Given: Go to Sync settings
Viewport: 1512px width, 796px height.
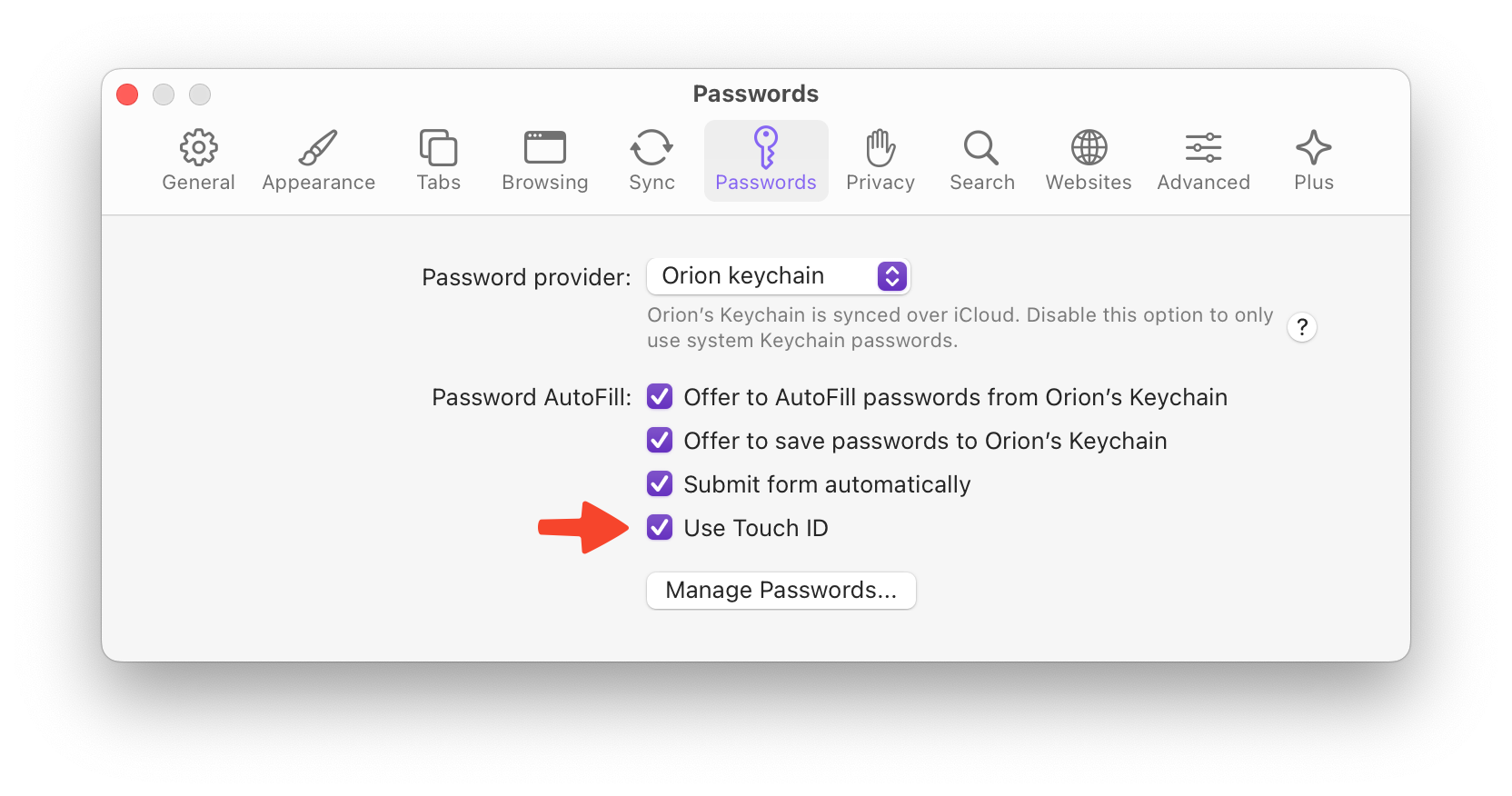Looking at the screenshot, I should 652,160.
